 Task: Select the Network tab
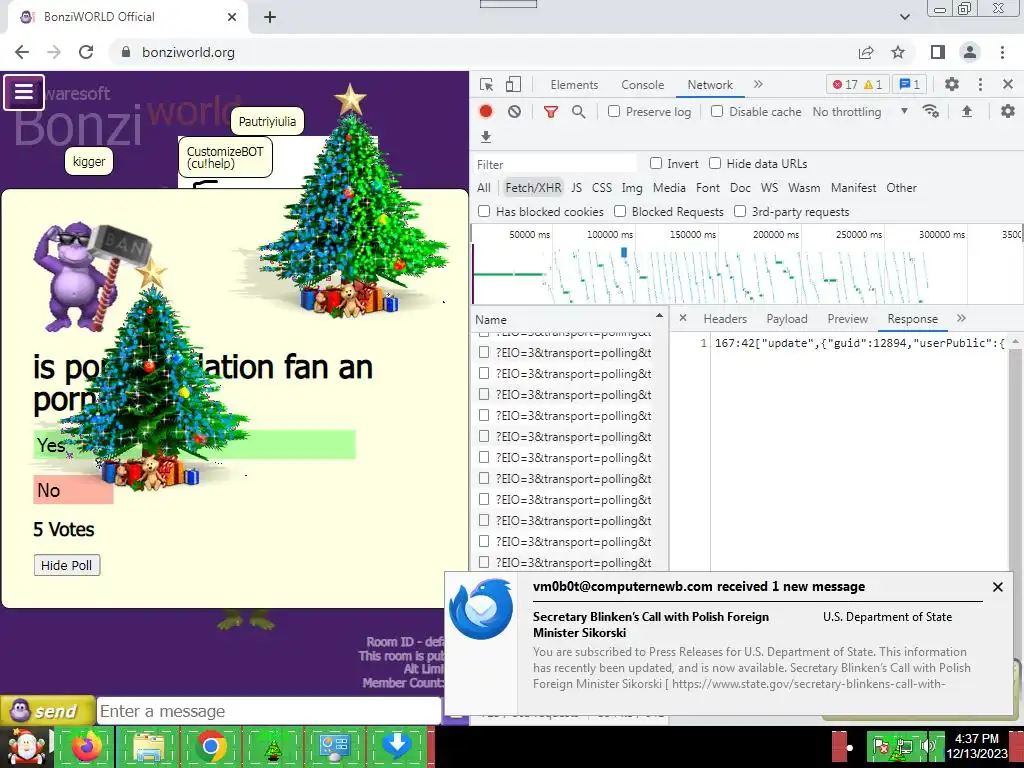pos(710,84)
